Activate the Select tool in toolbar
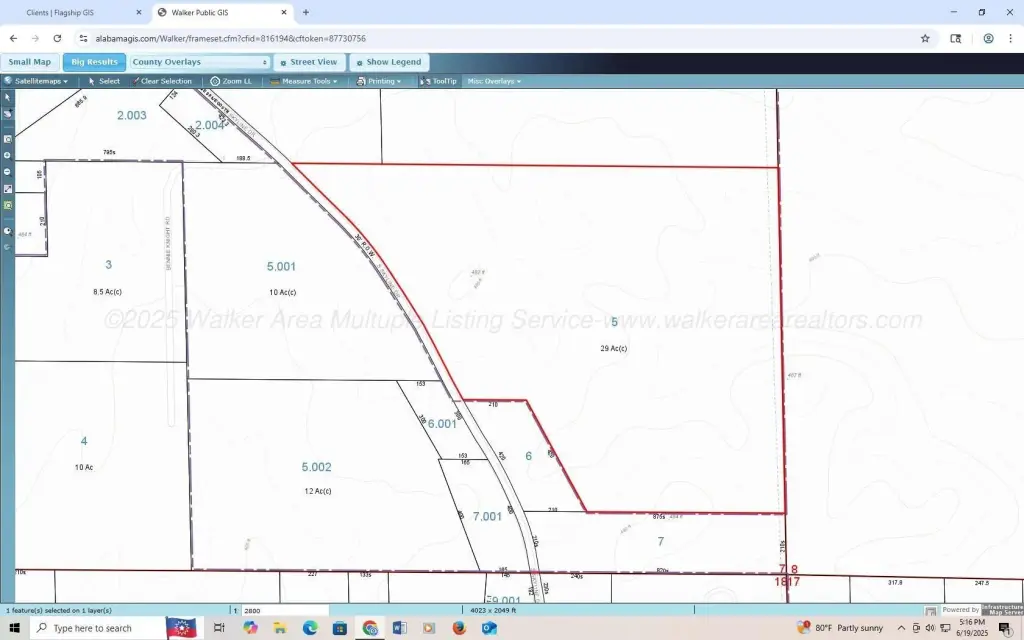This screenshot has height=640, width=1024. [104, 81]
